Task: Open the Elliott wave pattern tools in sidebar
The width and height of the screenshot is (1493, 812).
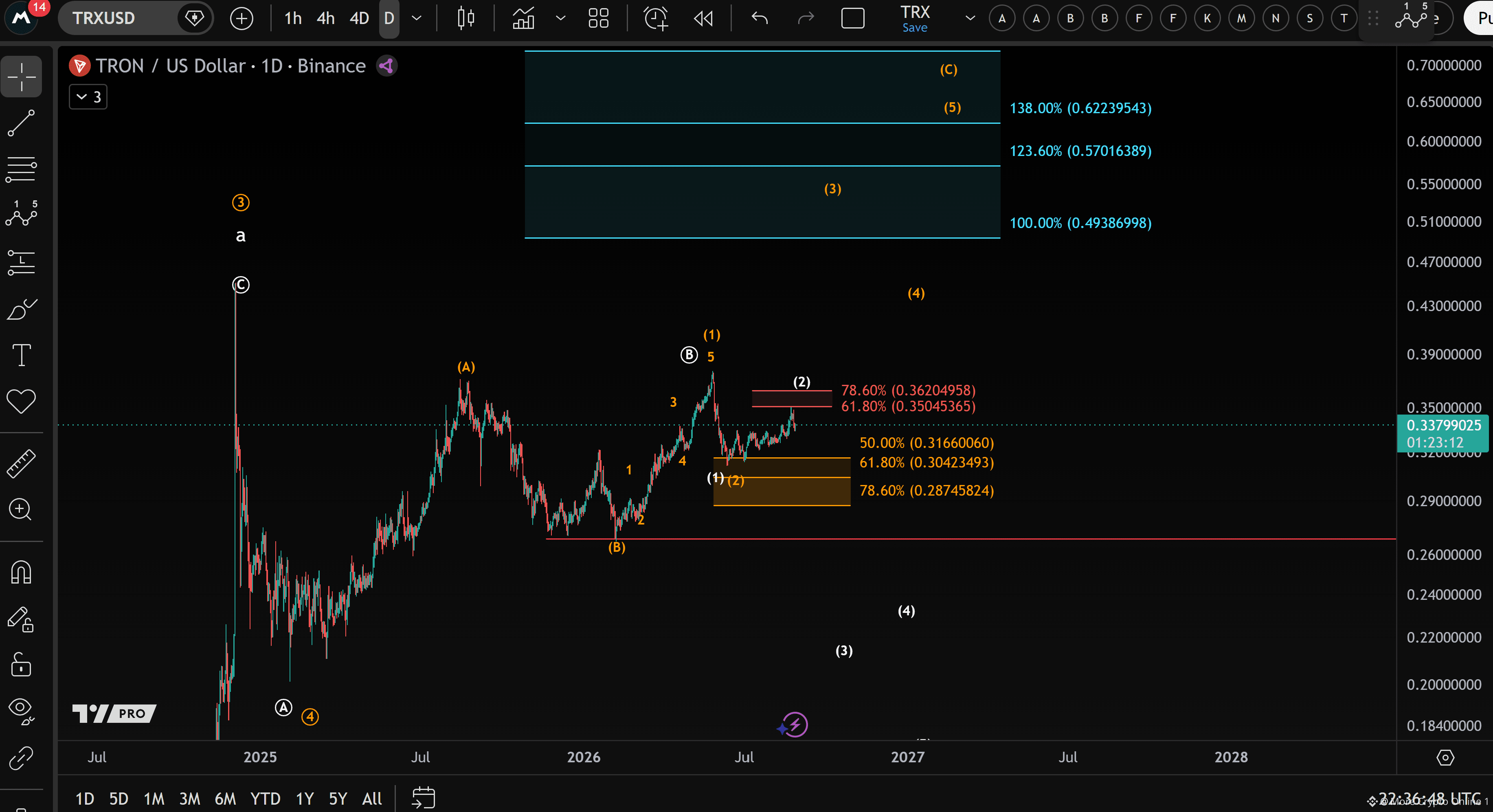Action: point(22,214)
